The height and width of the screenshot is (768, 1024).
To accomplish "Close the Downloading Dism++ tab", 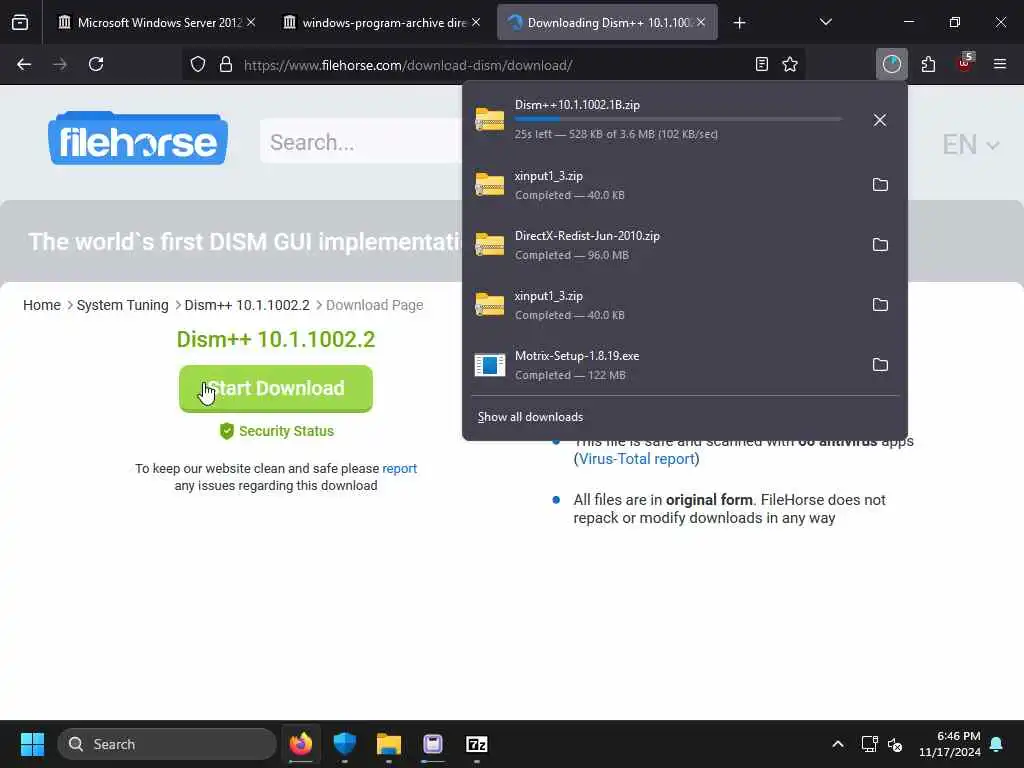I will [x=701, y=22].
